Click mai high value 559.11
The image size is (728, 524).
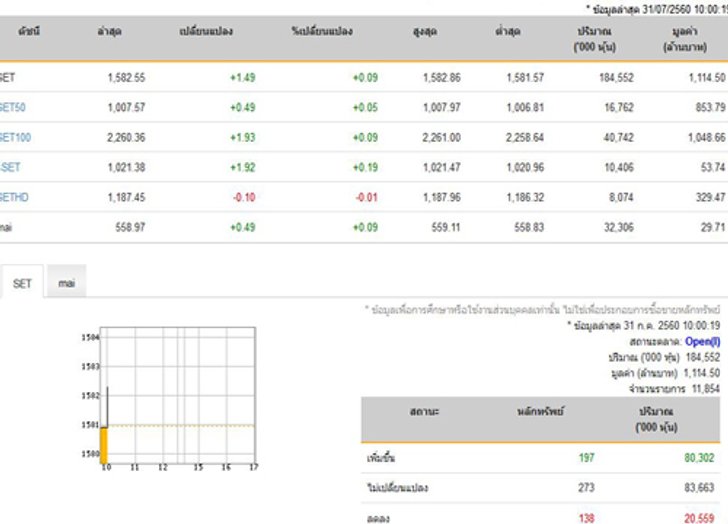446,227
